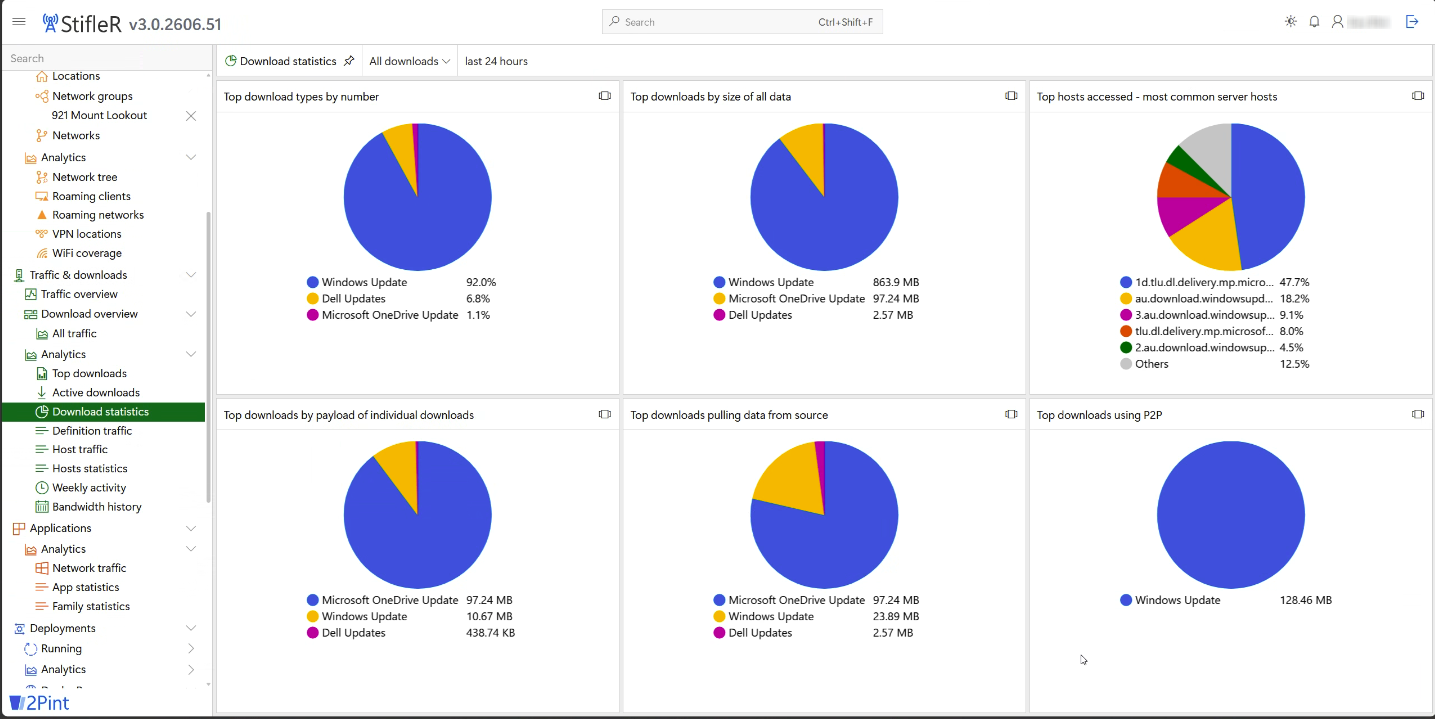Pin the Download statistics view
Viewport: 1435px width, 719px height.
click(349, 61)
